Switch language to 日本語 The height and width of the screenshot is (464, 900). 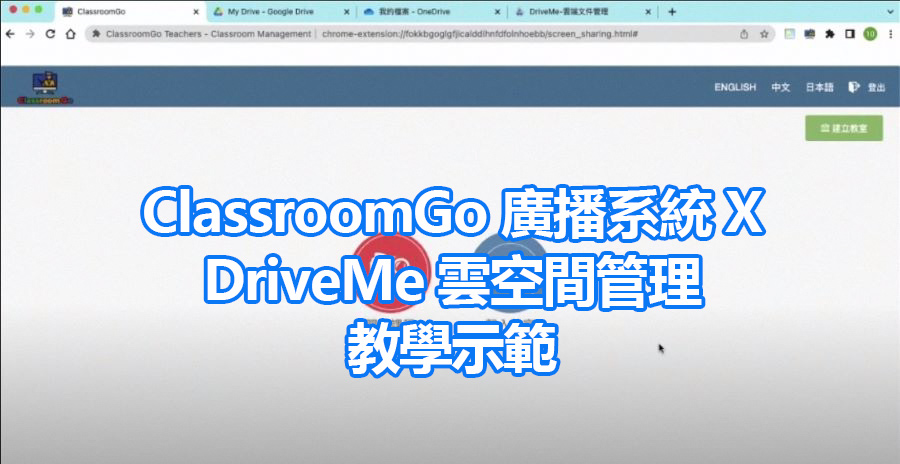819,87
